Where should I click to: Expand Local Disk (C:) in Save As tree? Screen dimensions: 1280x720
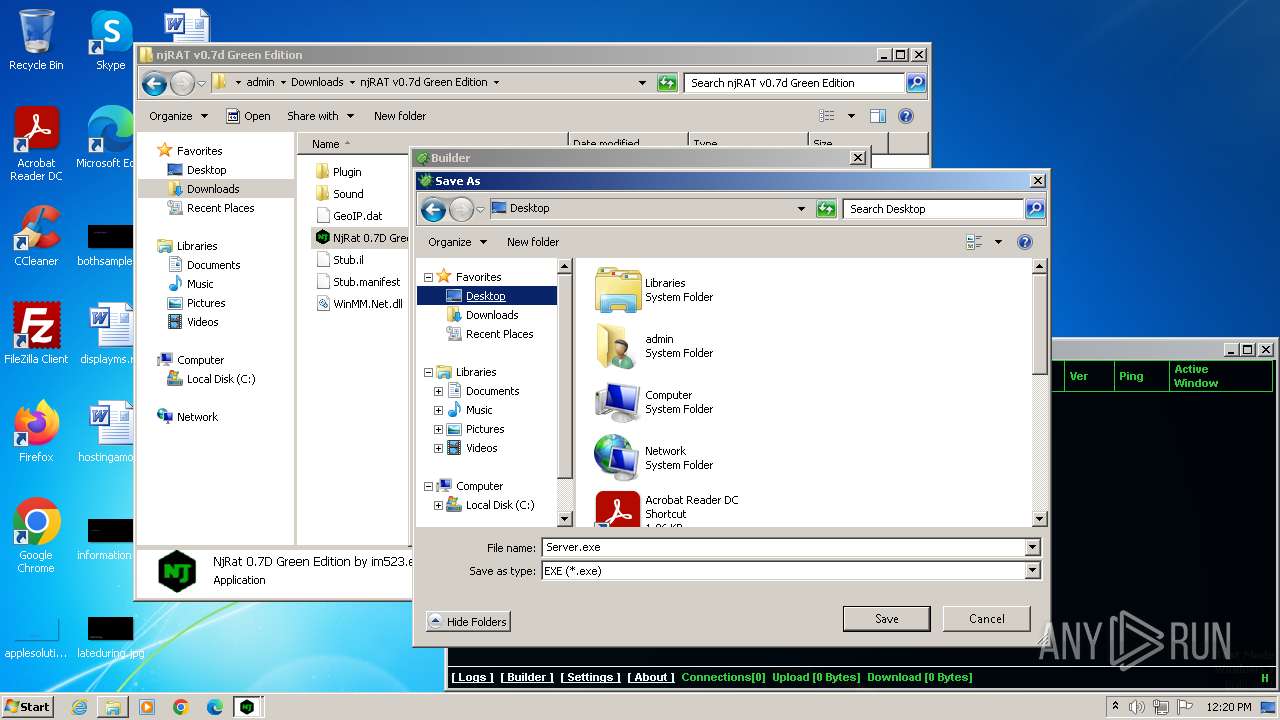pyautogui.click(x=438, y=505)
